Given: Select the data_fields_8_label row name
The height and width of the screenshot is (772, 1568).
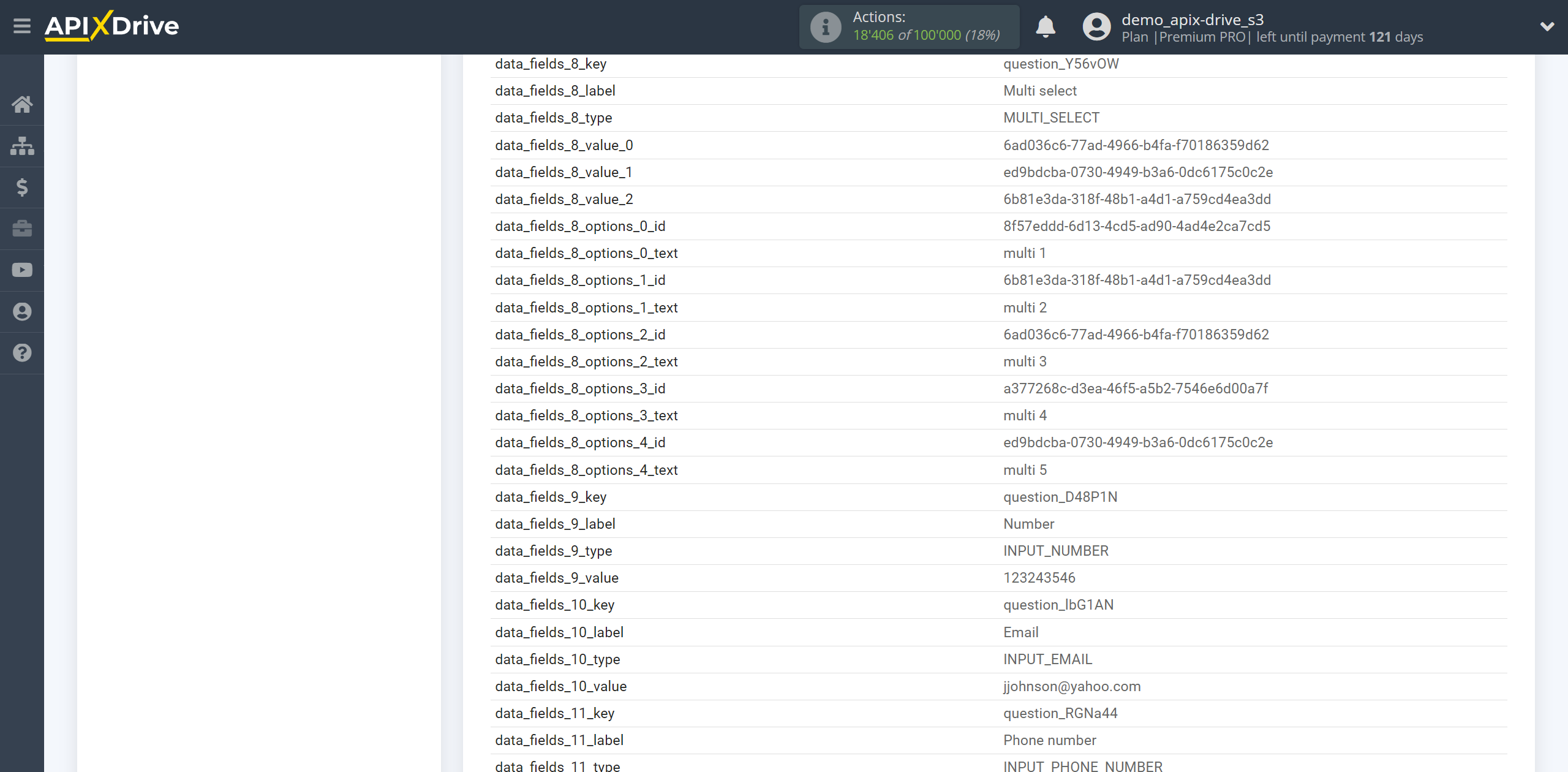Looking at the screenshot, I should [x=555, y=91].
